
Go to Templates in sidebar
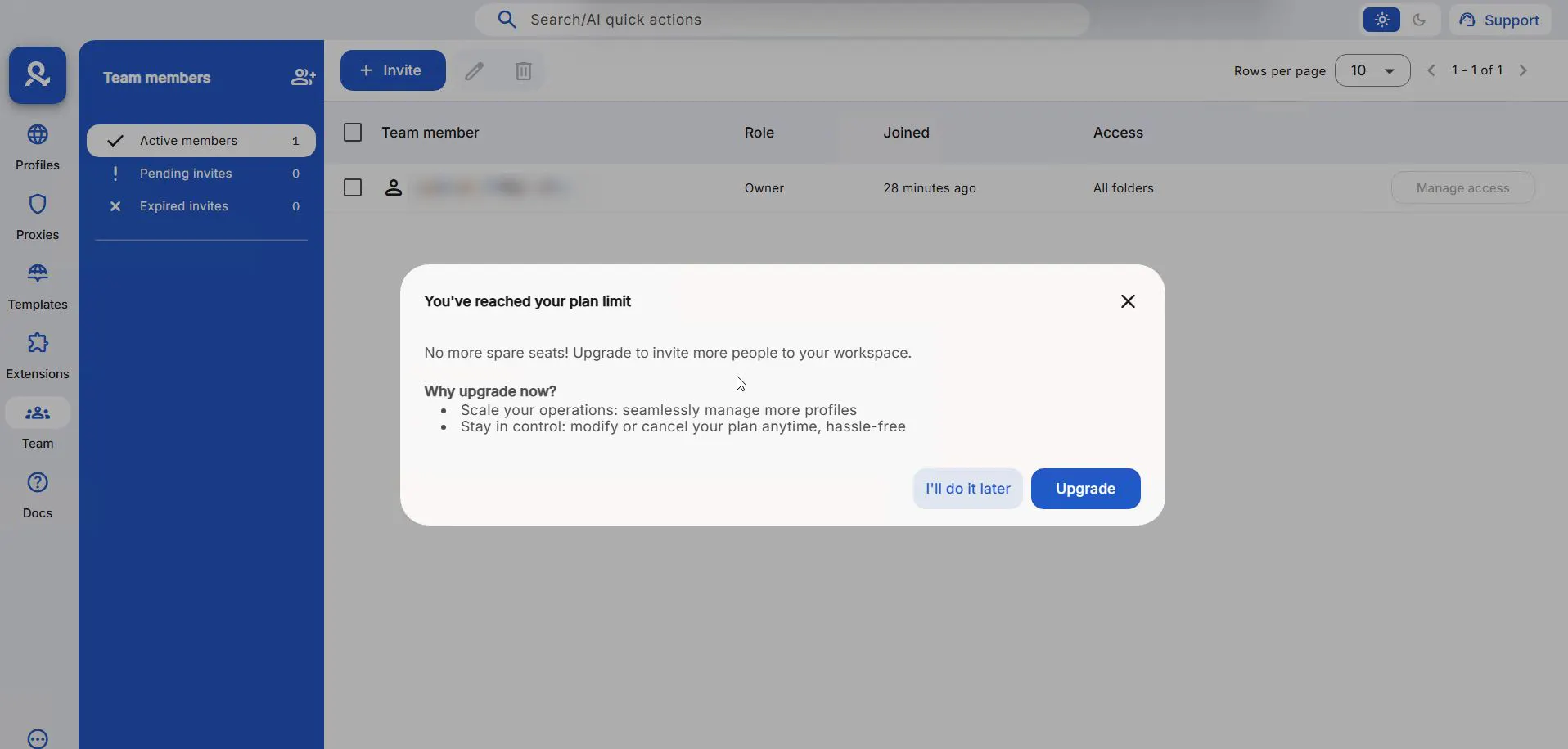point(38,287)
